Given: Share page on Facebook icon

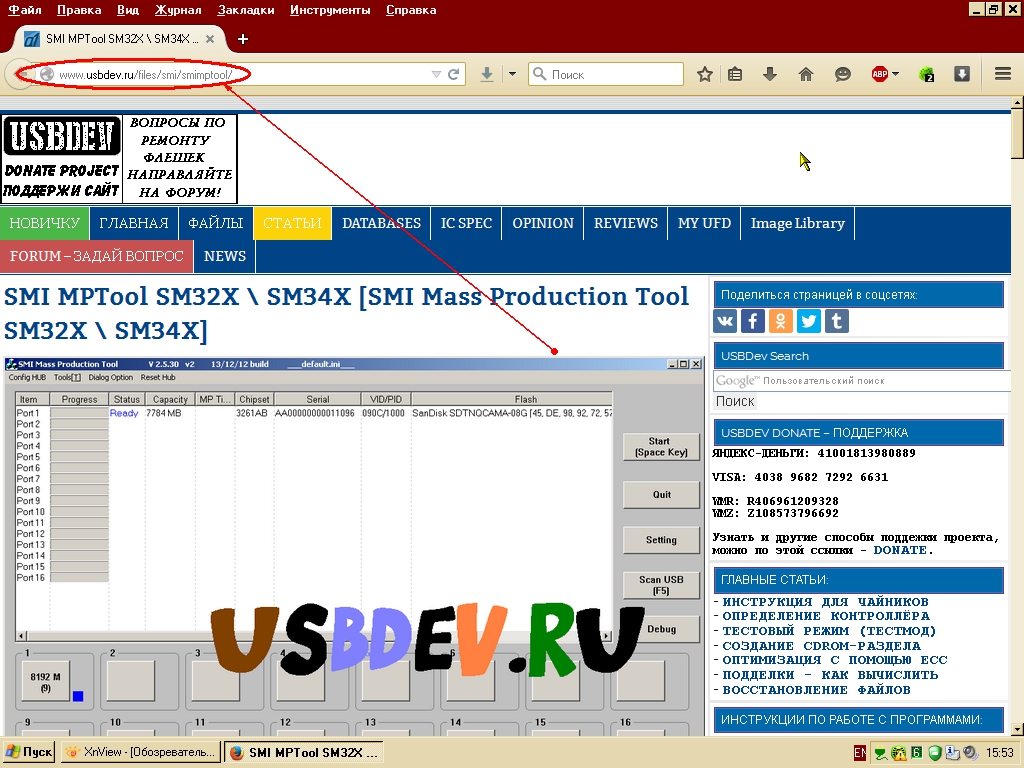Looking at the screenshot, I should [753, 321].
